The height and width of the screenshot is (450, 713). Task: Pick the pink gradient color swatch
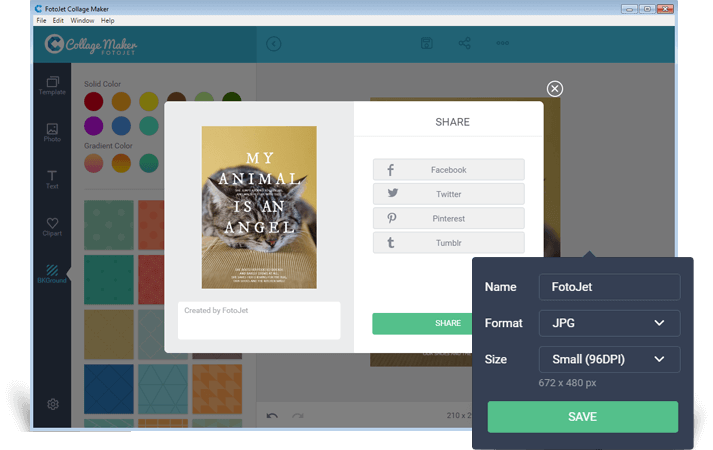[94, 163]
